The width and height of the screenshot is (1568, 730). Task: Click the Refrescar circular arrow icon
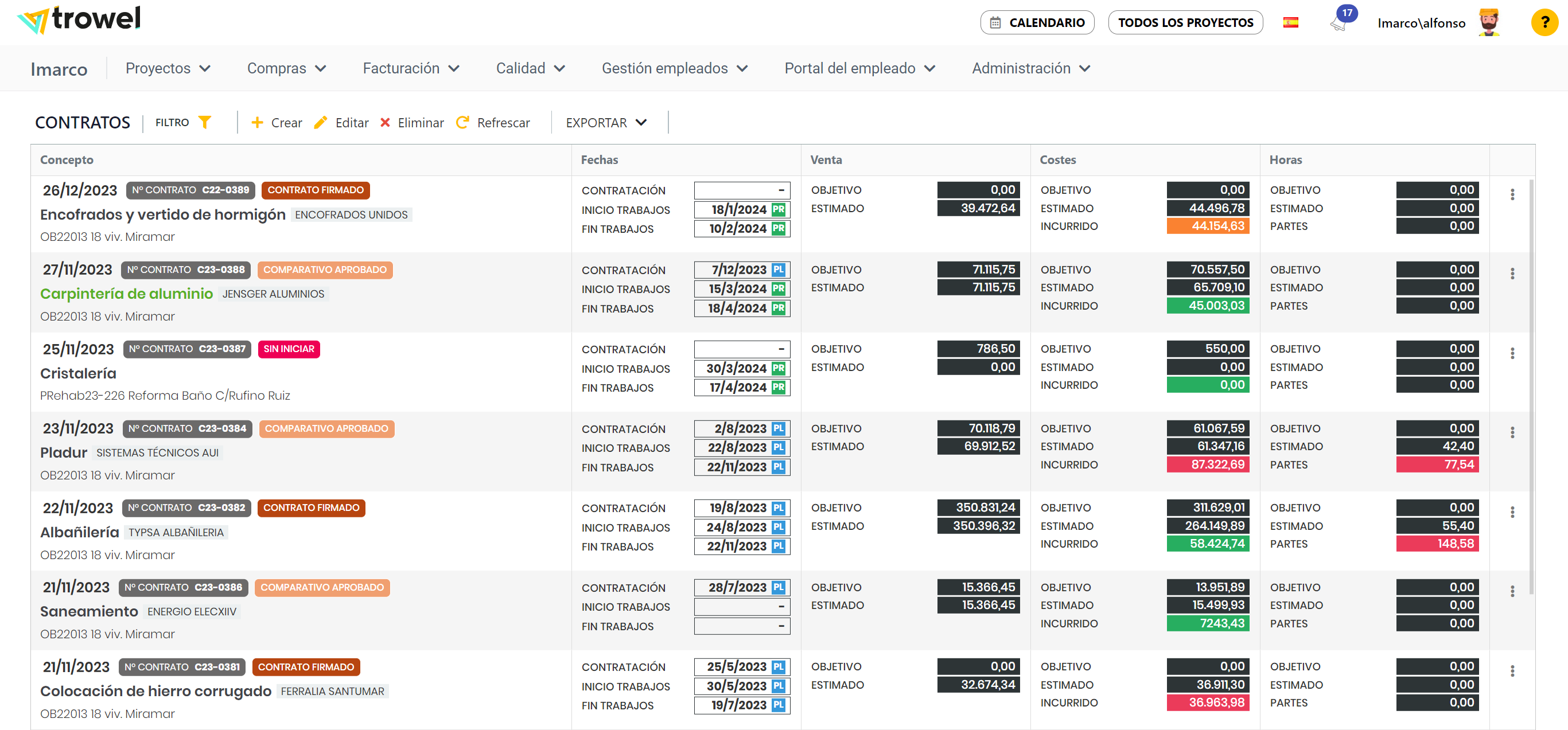462,123
